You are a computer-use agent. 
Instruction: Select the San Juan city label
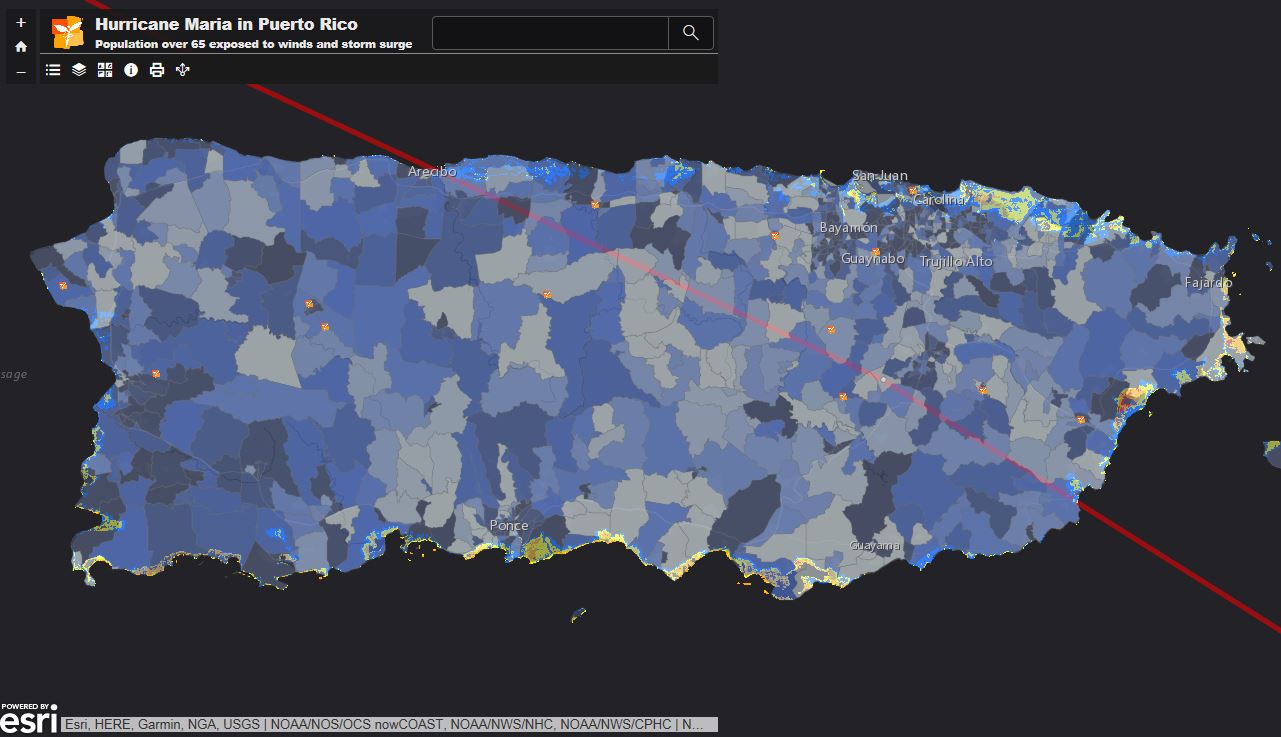click(x=880, y=176)
